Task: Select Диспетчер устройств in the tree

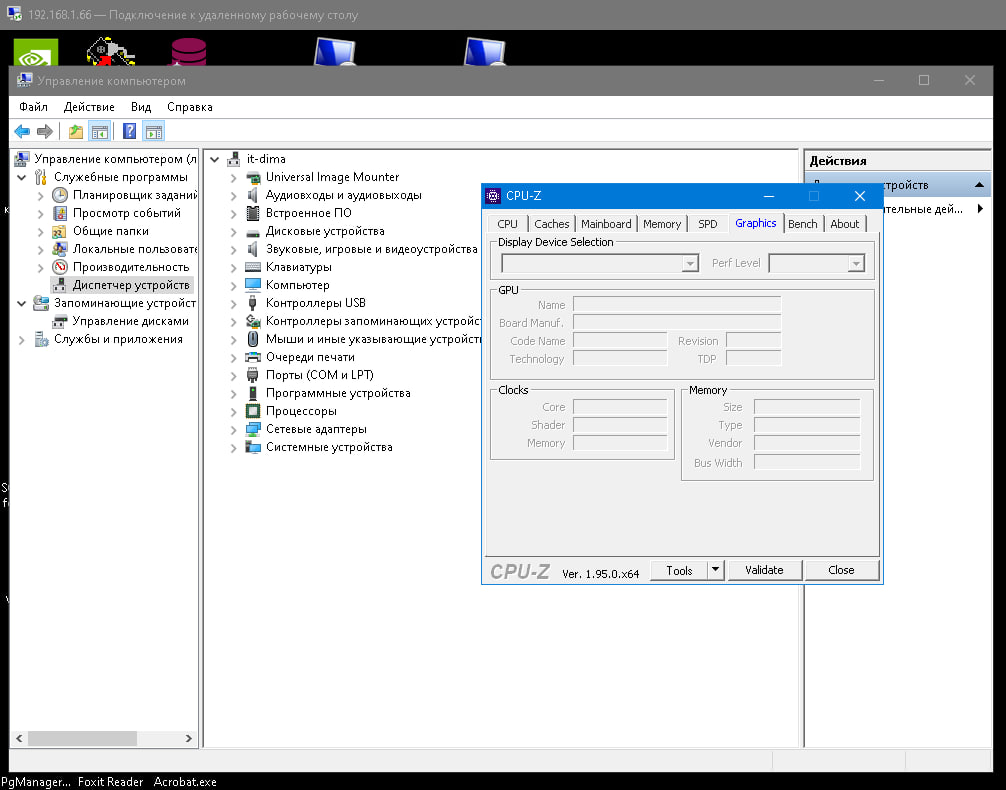Action: (131, 285)
